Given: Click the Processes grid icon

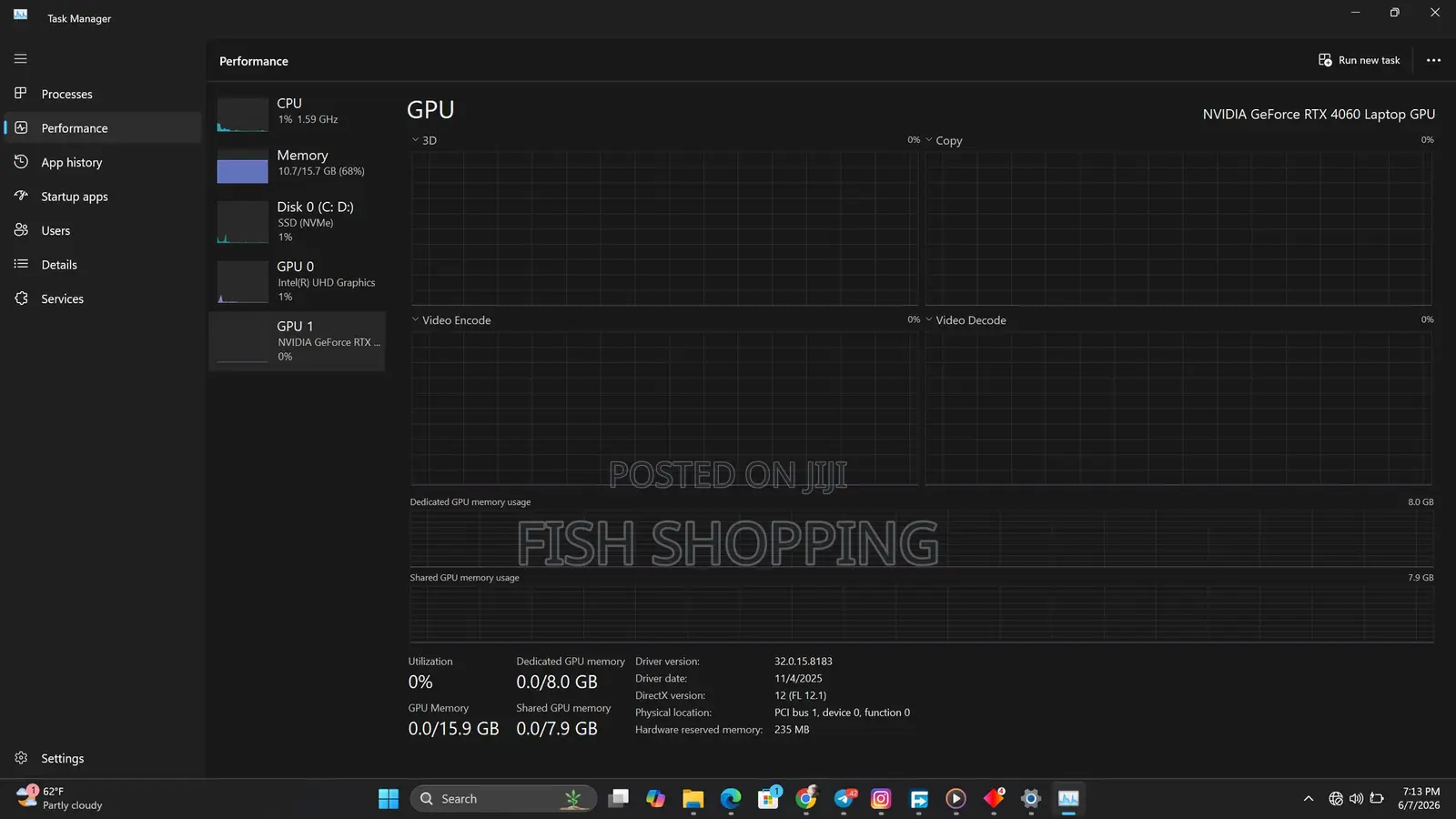Looking at the screenshot, I should pyautogui.click(x=21, y=93).
